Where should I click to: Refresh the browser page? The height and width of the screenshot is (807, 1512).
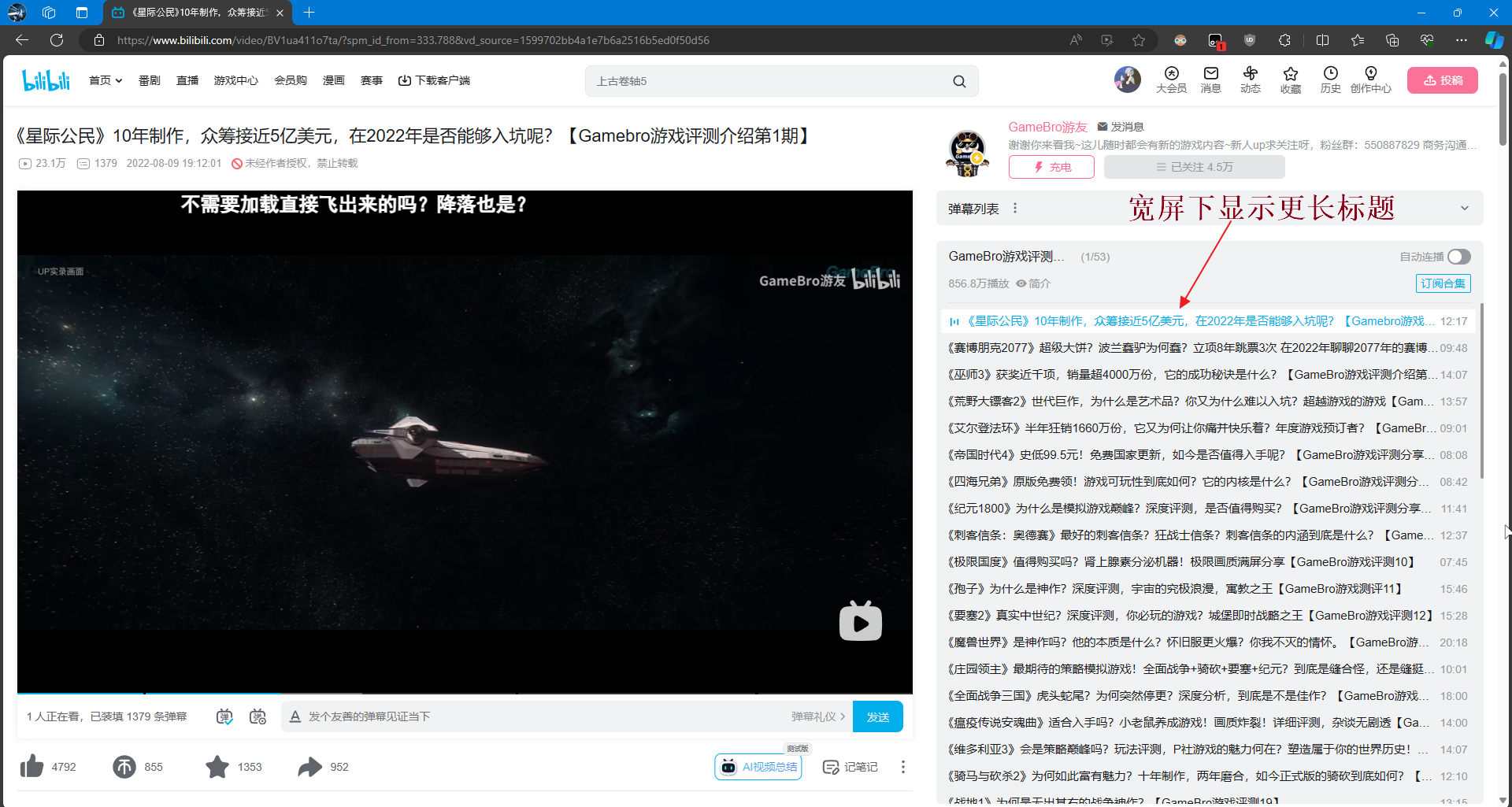click(x=57, y=40)
